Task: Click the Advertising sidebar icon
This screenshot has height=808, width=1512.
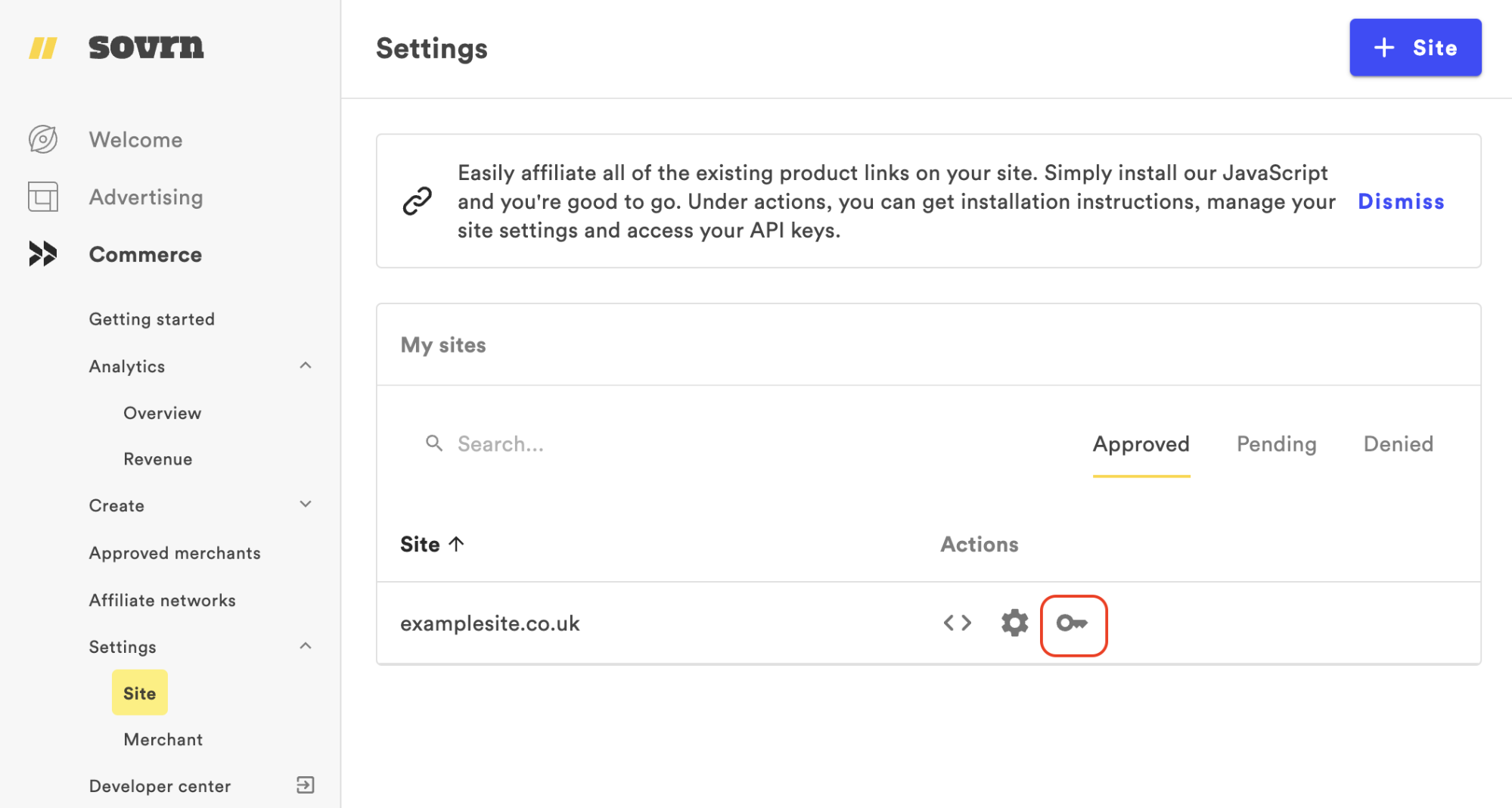Action: pos(43,197)
